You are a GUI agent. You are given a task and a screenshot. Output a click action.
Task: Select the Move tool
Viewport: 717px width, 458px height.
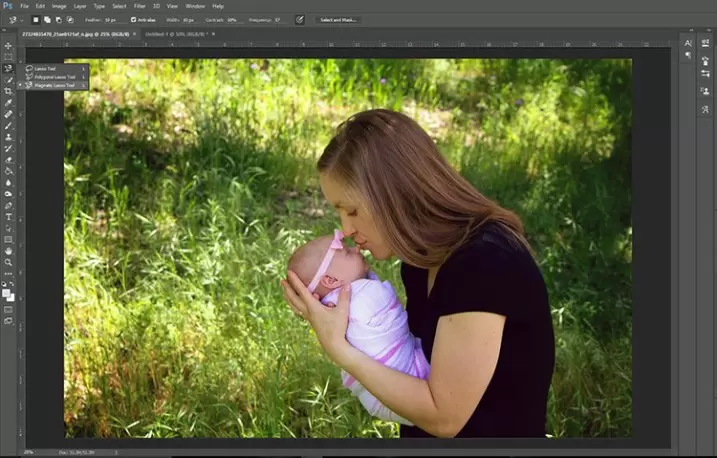coord(8,46)
